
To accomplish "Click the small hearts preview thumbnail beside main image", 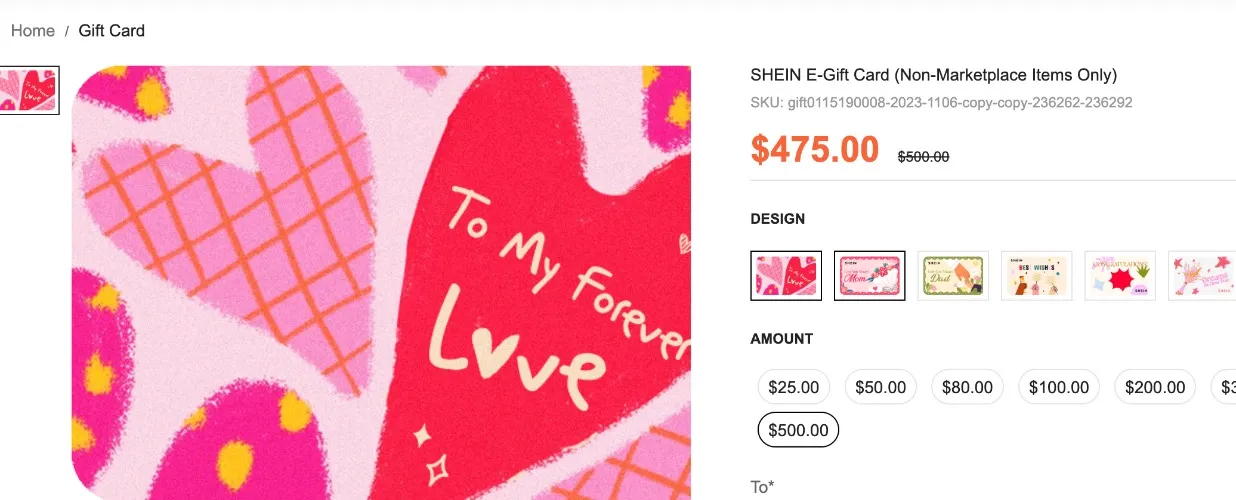I will (29, 90).
